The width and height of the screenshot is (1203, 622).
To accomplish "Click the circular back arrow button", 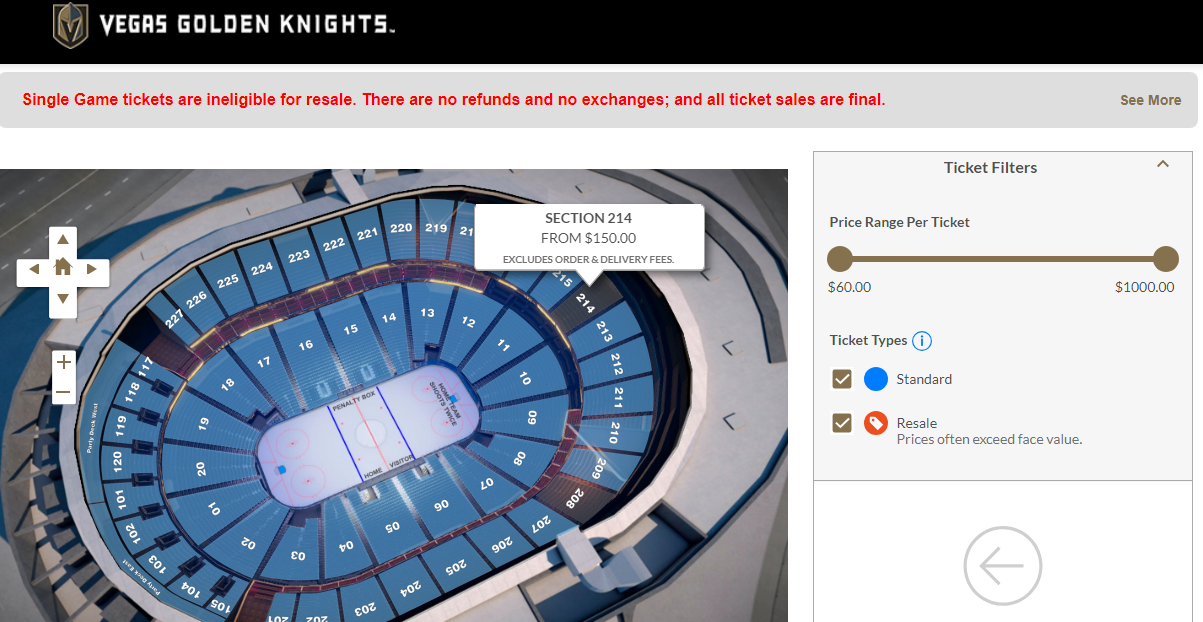I will pos(1002,566).
